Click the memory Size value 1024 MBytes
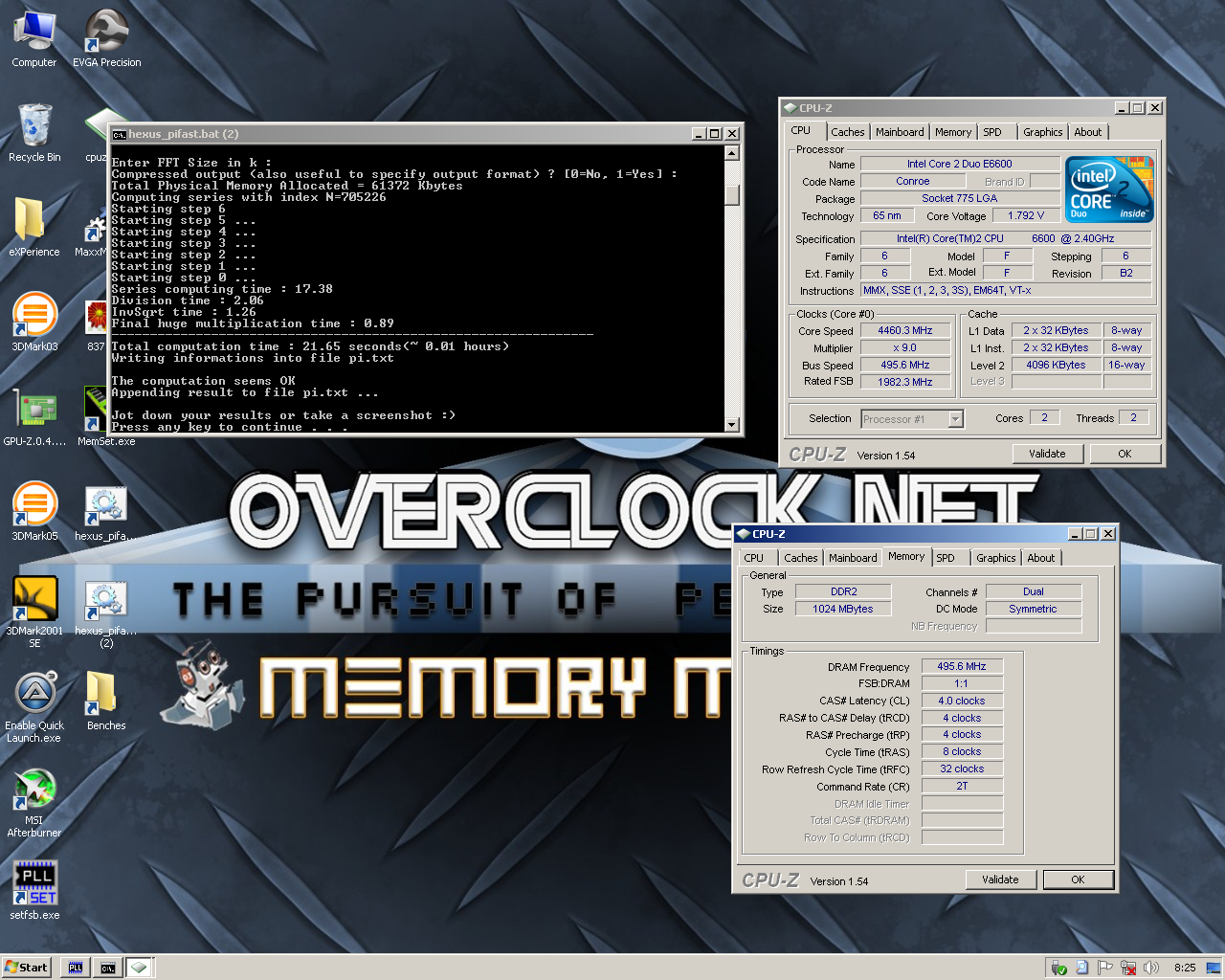Image resolution: width=1225 pixels, height=980 pixels. tap(843, 609)
